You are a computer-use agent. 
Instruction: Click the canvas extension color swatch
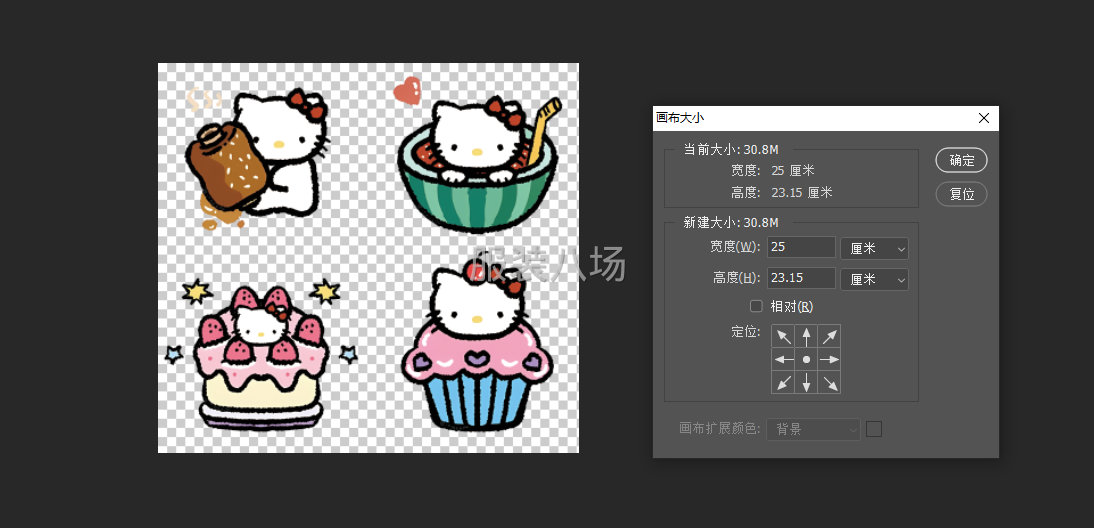pos(874,429)
